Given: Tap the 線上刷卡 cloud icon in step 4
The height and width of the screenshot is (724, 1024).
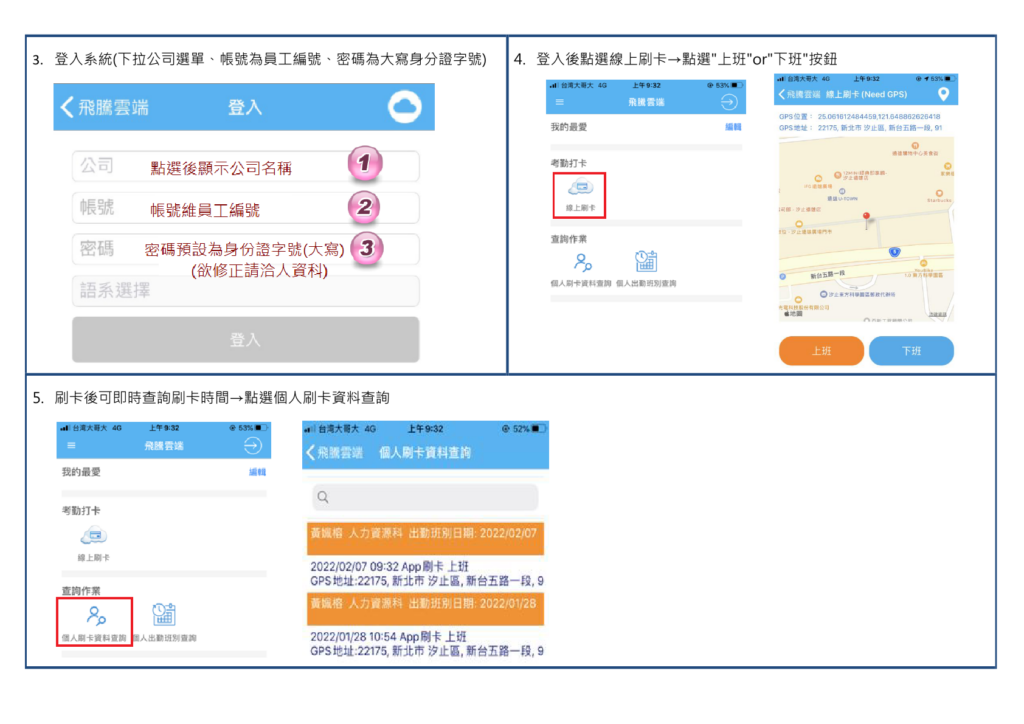Looking at the screenshot, I should pyautogui.click(x=579, y=187).
